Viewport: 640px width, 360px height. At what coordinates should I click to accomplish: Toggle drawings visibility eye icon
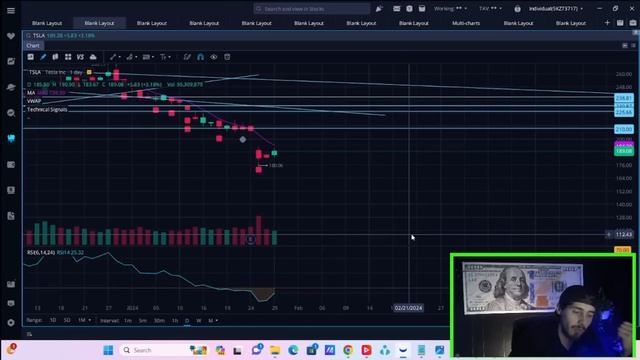click(214, 57)
